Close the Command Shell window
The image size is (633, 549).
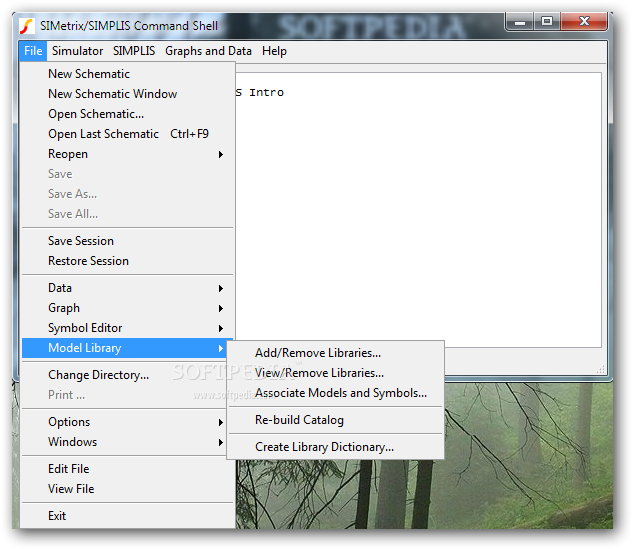tap(584, 22)
